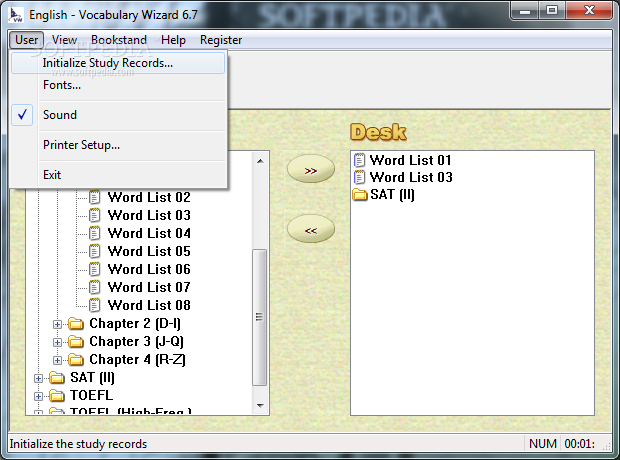Click Word List 07 document icon
This screenshot has width=620, height=460.
(95, 287)
